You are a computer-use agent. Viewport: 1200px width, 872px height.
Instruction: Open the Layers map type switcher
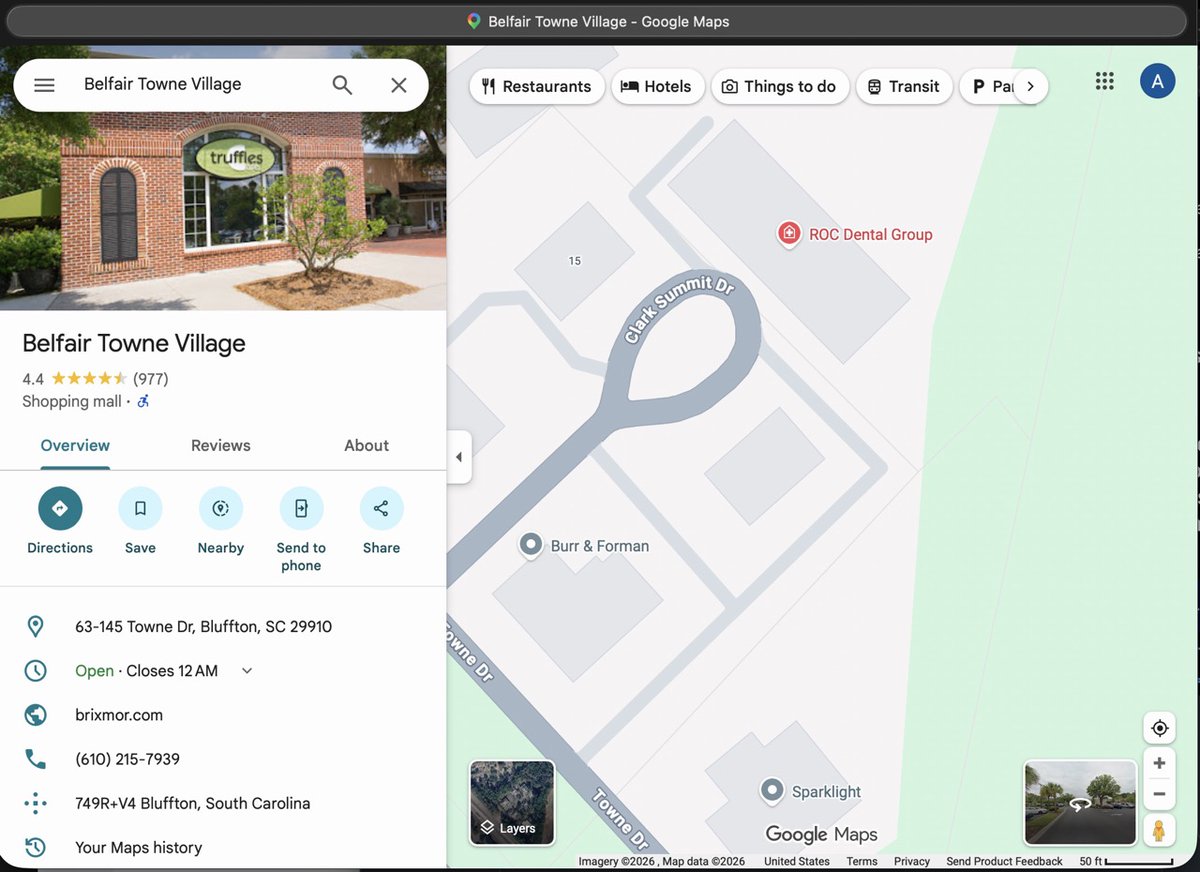512,803
